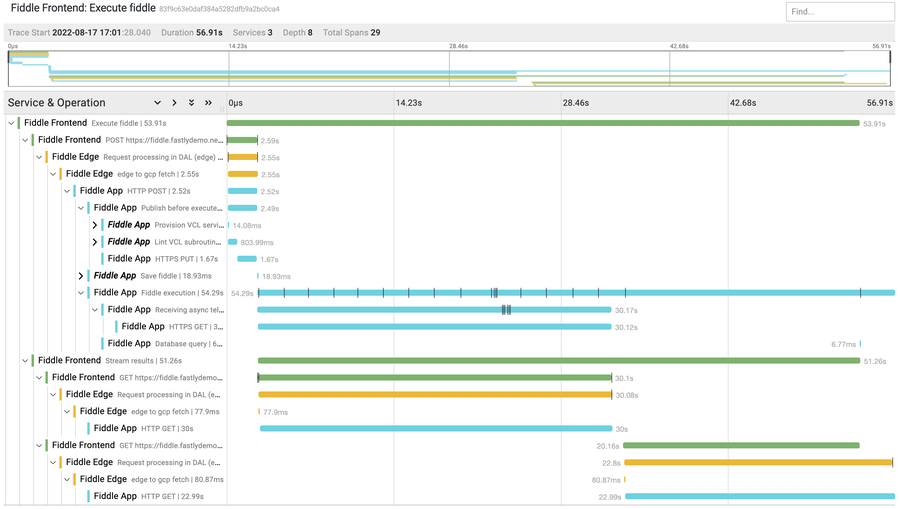This screenshot has width=900, height=509.
Task: Expand all double-chevron in Service & Operation header
Action: pos(191,103)
